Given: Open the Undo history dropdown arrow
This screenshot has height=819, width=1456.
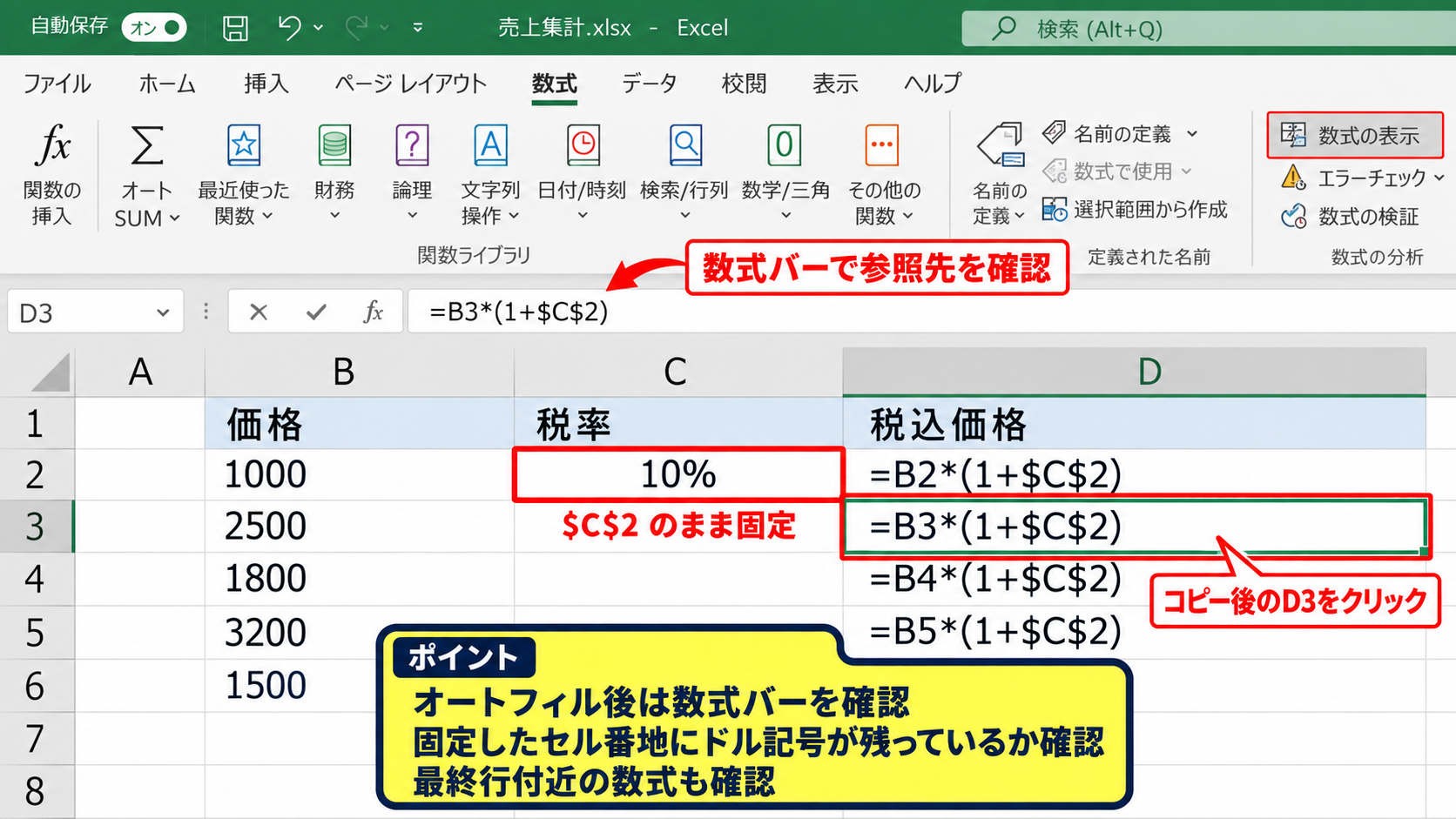Looking at the screenshot, I should pyautogui.click(x=318, y=28).
